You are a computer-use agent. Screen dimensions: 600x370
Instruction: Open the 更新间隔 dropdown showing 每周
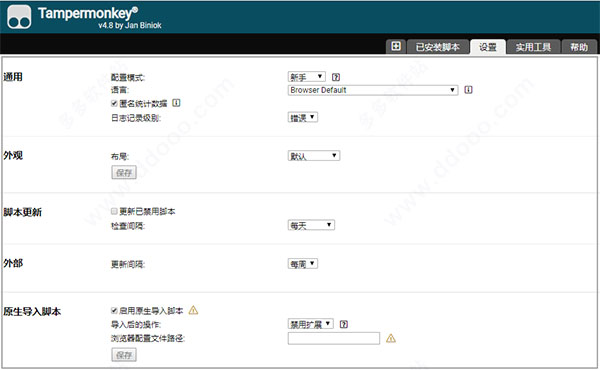302,264
